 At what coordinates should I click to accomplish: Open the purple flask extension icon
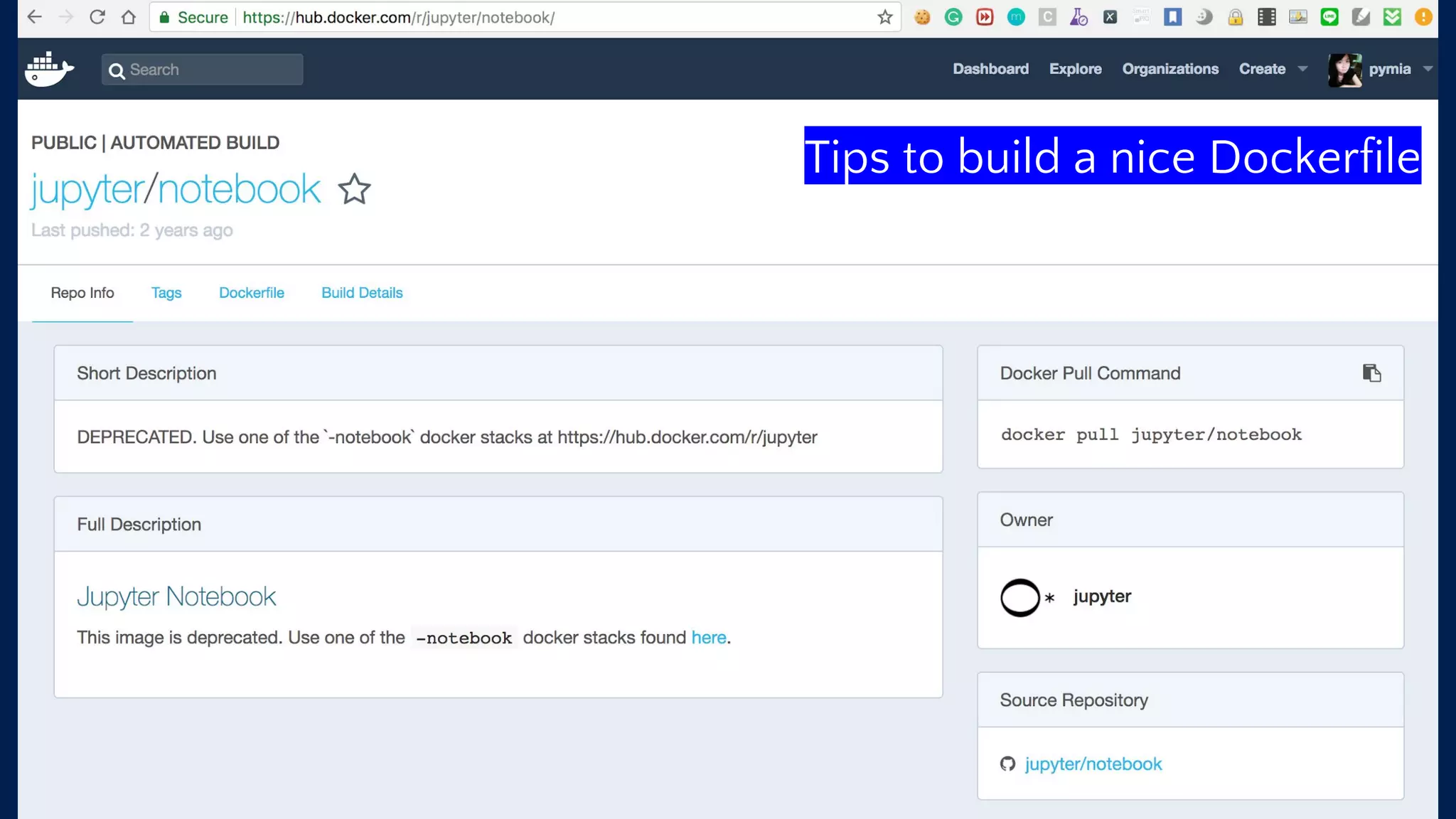(x=1078, y=17)
